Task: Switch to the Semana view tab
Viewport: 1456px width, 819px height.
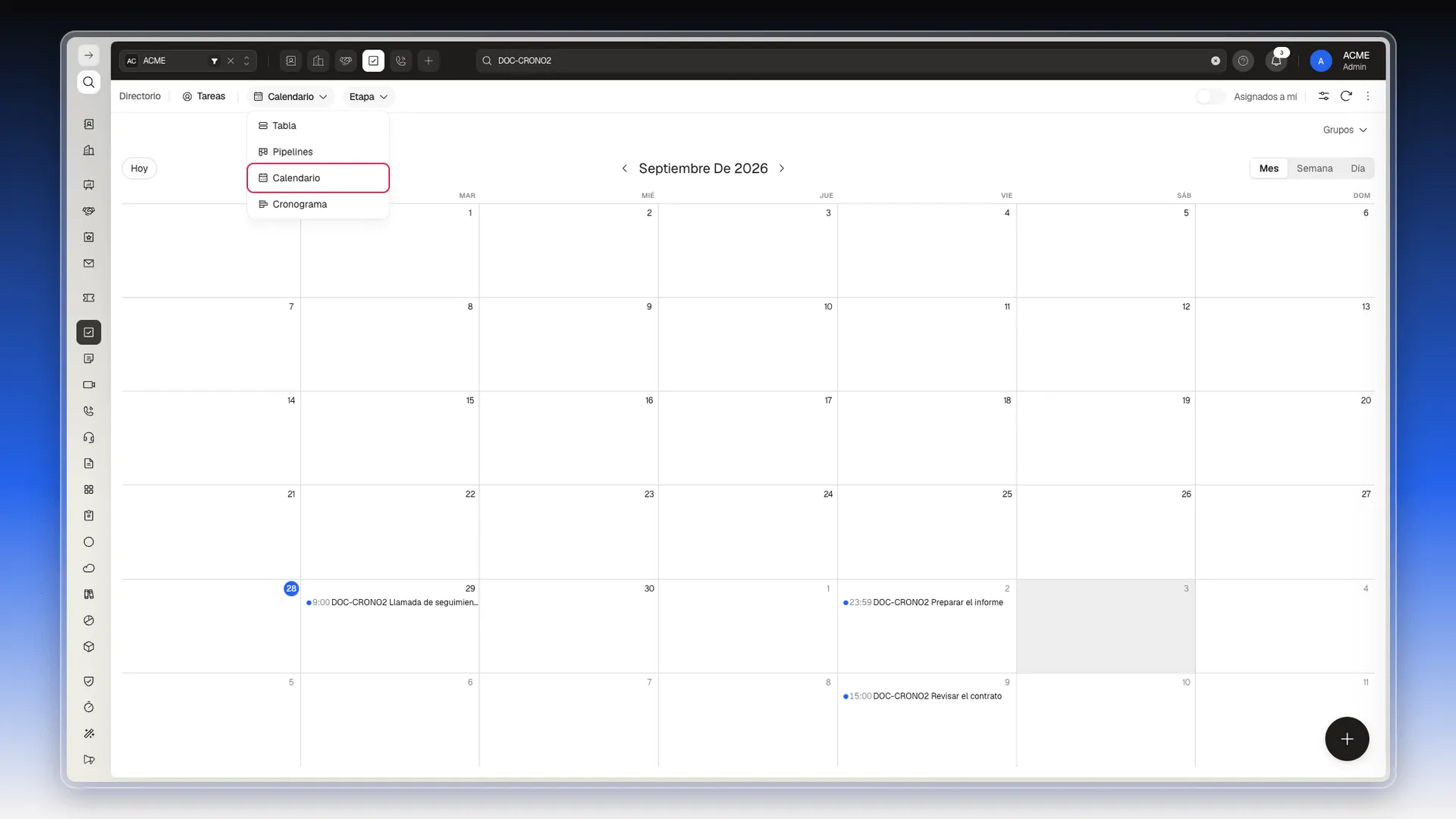Action: [1314, 168]
